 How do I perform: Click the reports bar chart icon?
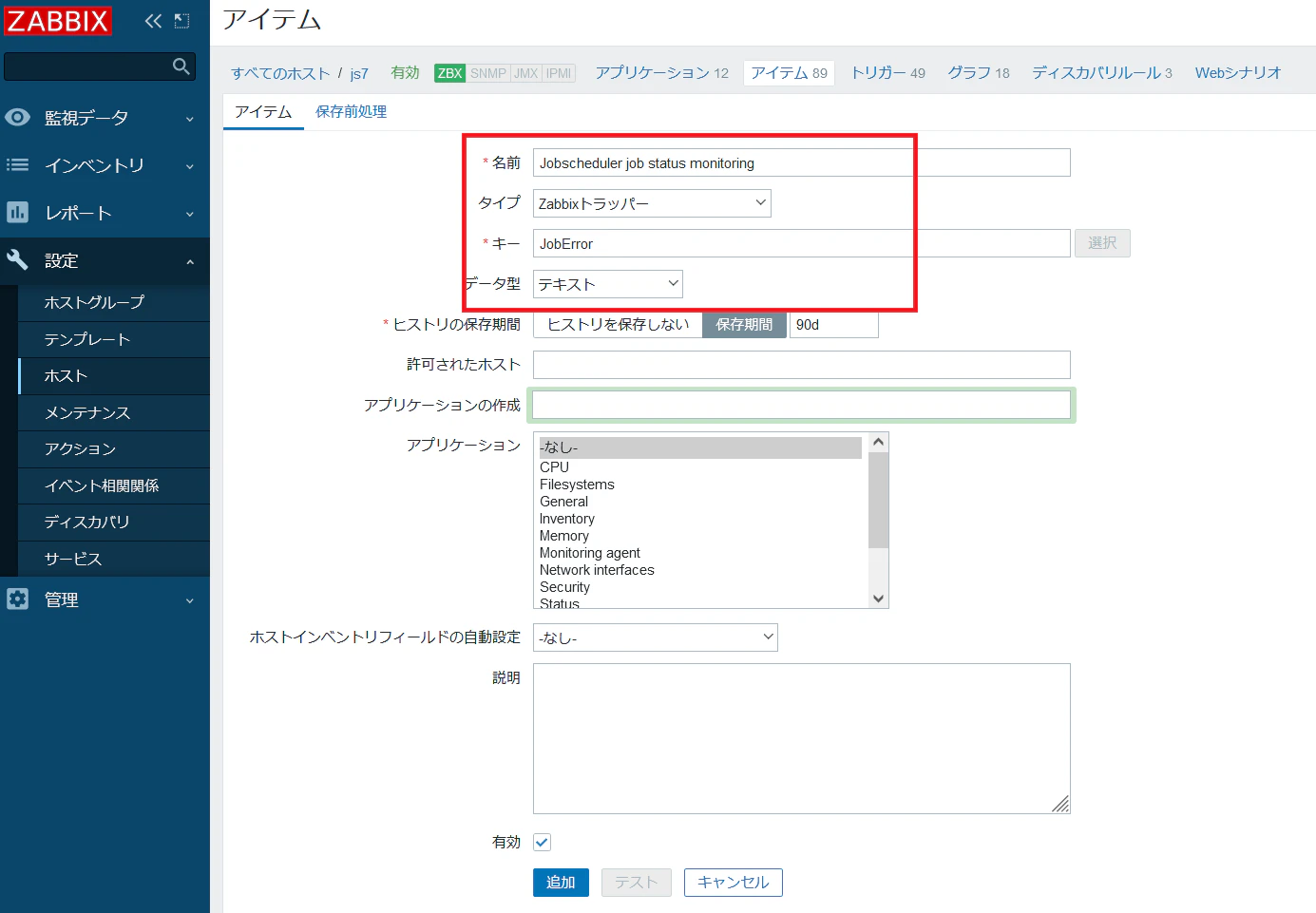pos(17,212)
